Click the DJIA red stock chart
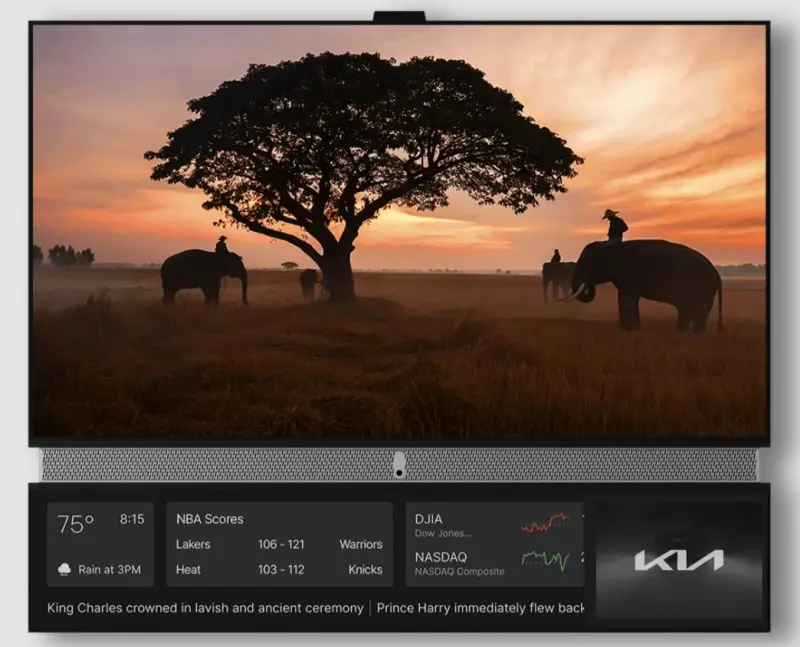This screenshot has width=800, height=647. (545, 523)
